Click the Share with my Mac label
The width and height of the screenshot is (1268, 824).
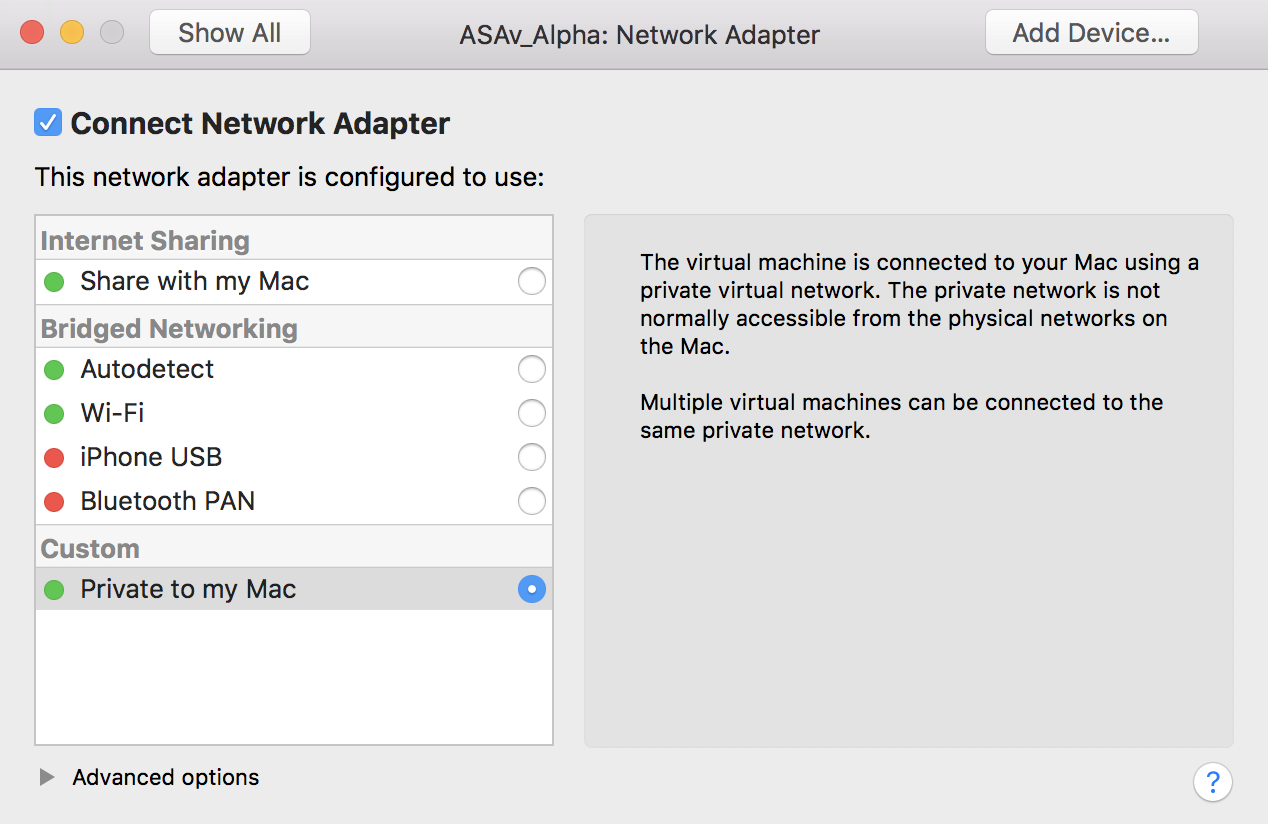(x=195, y=282)
